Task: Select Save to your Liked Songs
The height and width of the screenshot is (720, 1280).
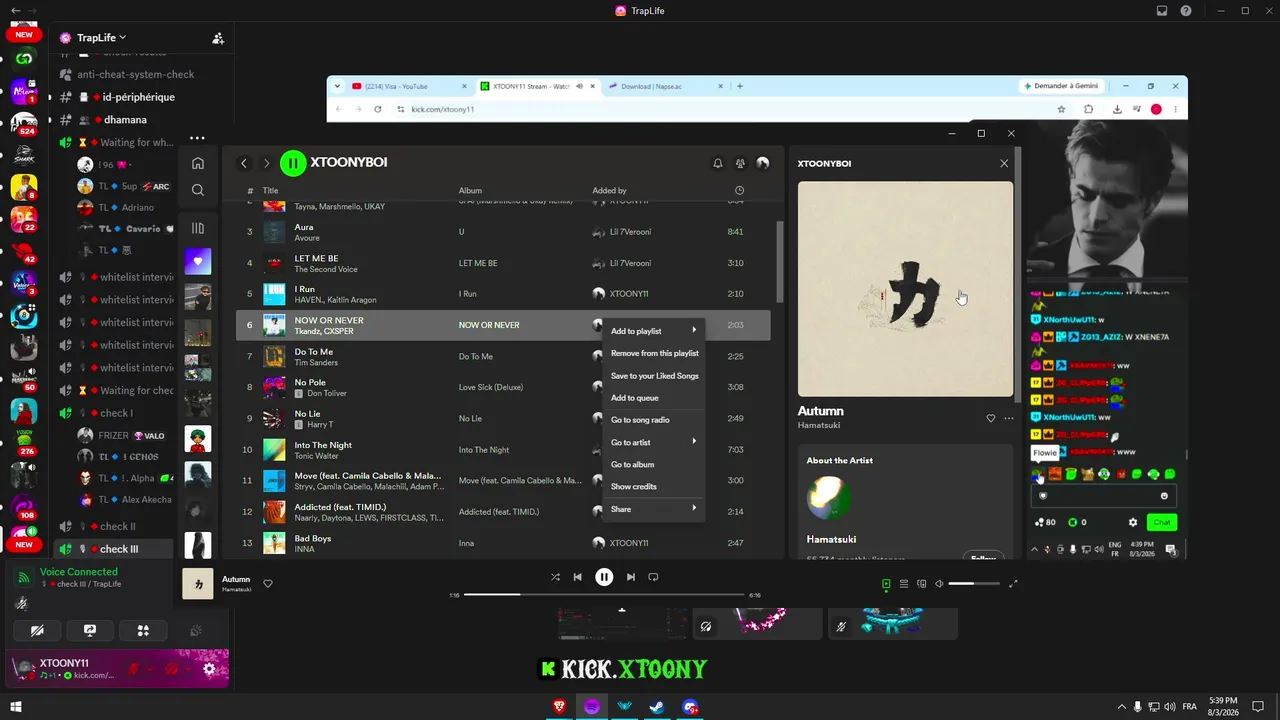Action: pyautogui.click(x=654, y=376)
